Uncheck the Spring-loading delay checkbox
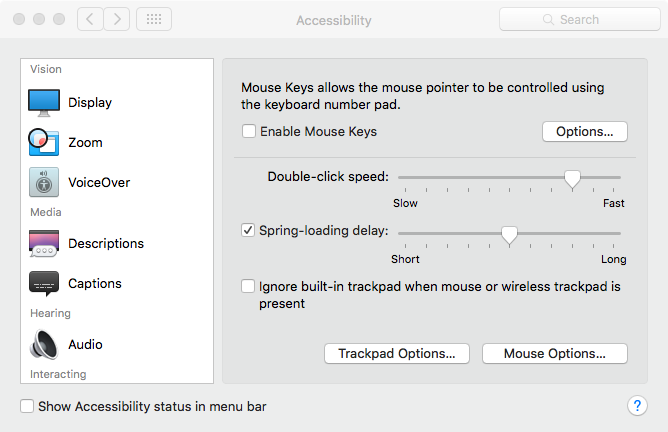This screenshot has width=668, height=432. pos(248,230)
